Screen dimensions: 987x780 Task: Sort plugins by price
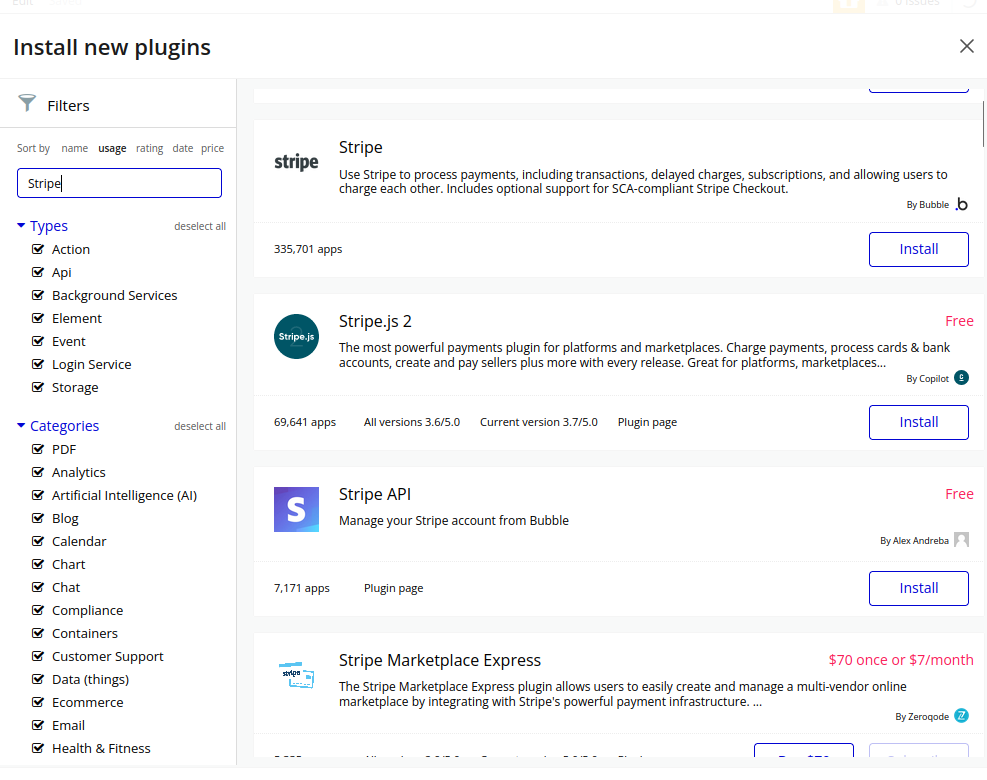tap(212, 148)
